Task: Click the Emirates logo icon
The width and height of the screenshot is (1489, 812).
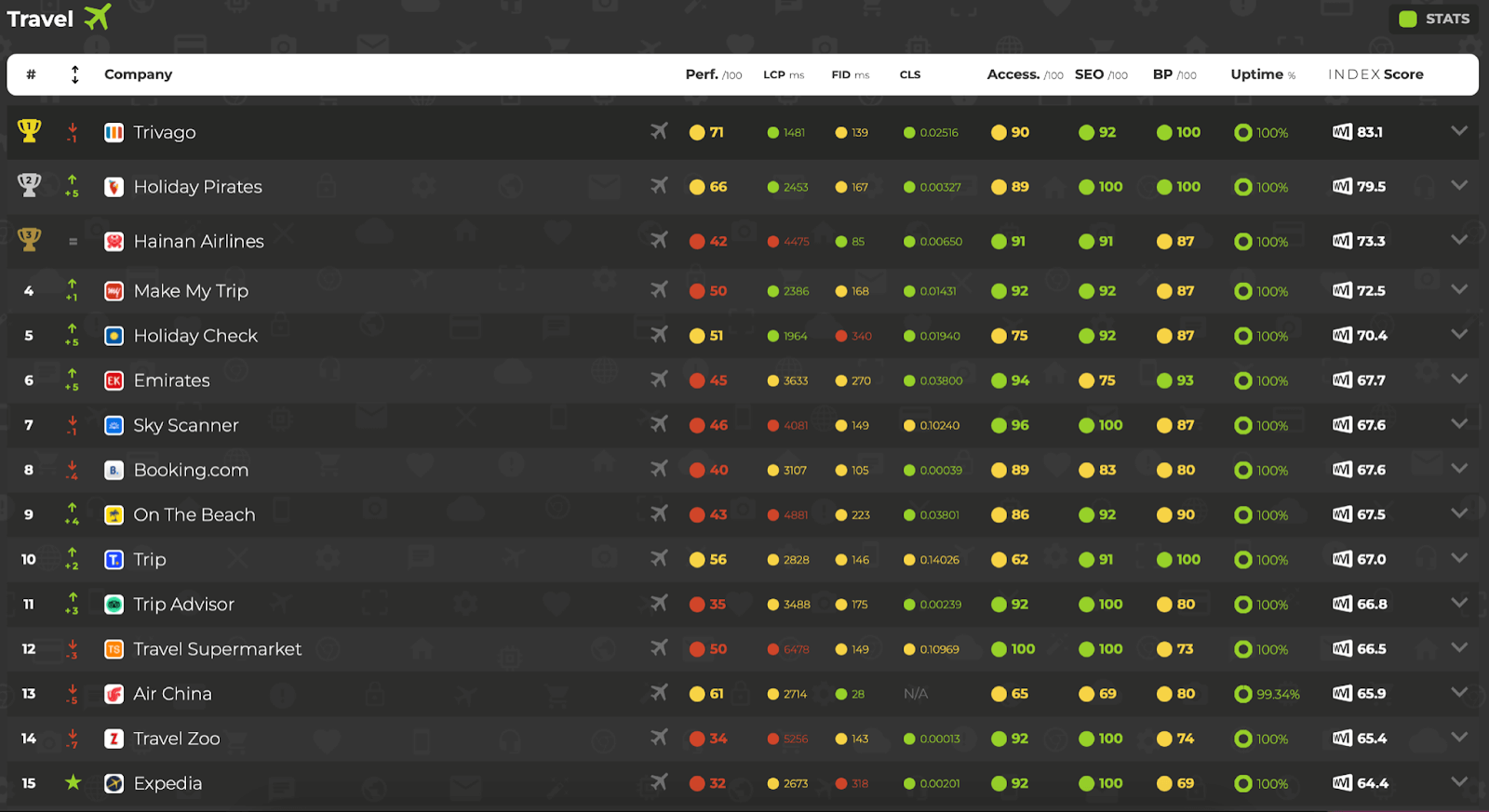Action: click(x=114, y=380)
